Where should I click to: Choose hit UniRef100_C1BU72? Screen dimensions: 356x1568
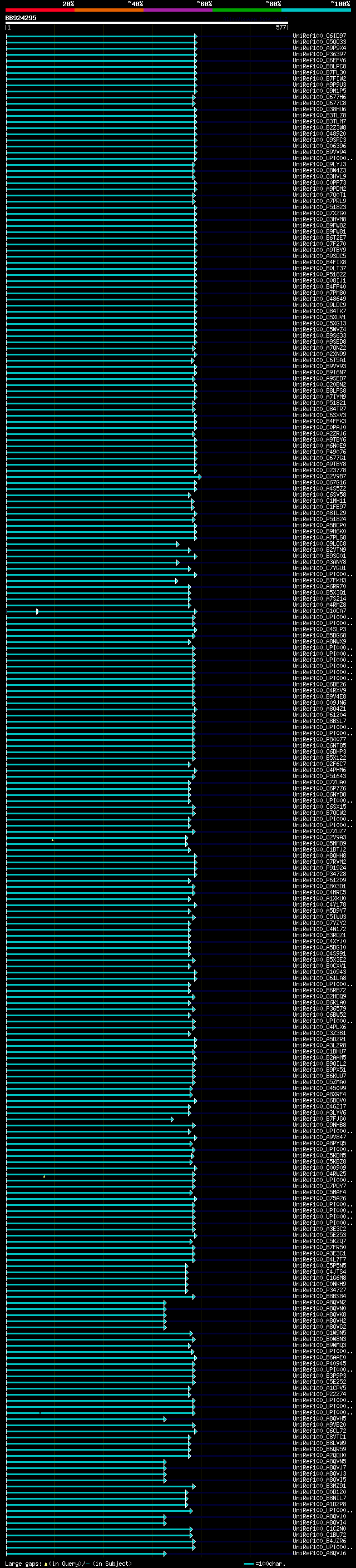coord(319,1535)
